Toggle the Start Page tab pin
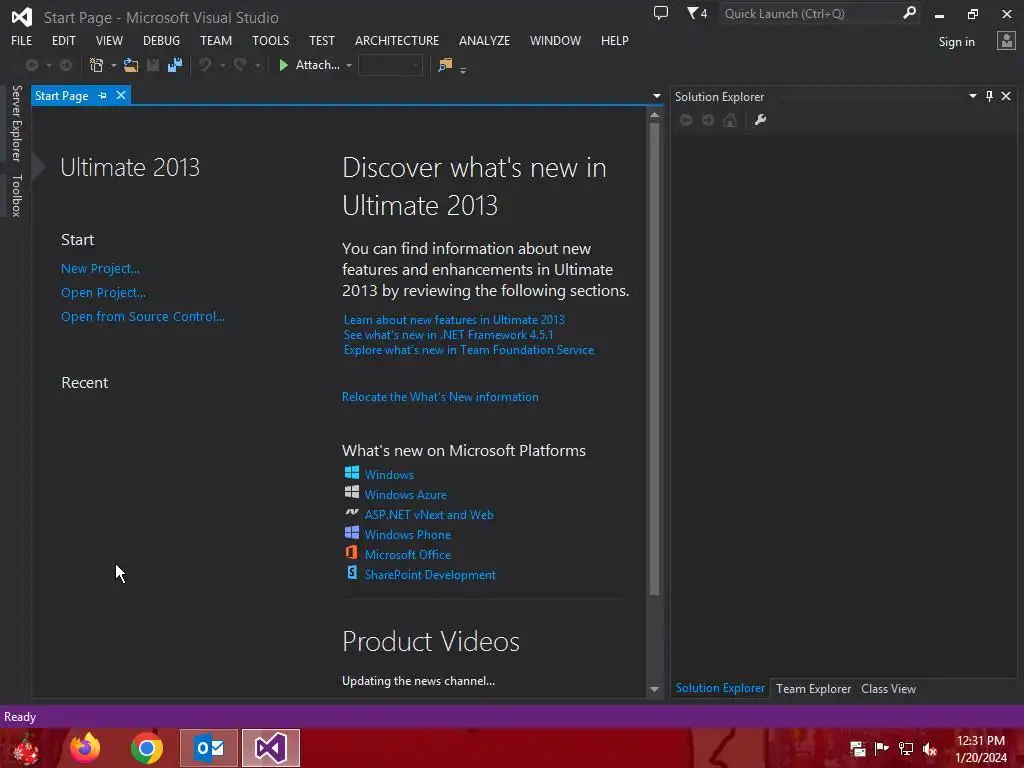1024x768 pixels. (103, 95)
